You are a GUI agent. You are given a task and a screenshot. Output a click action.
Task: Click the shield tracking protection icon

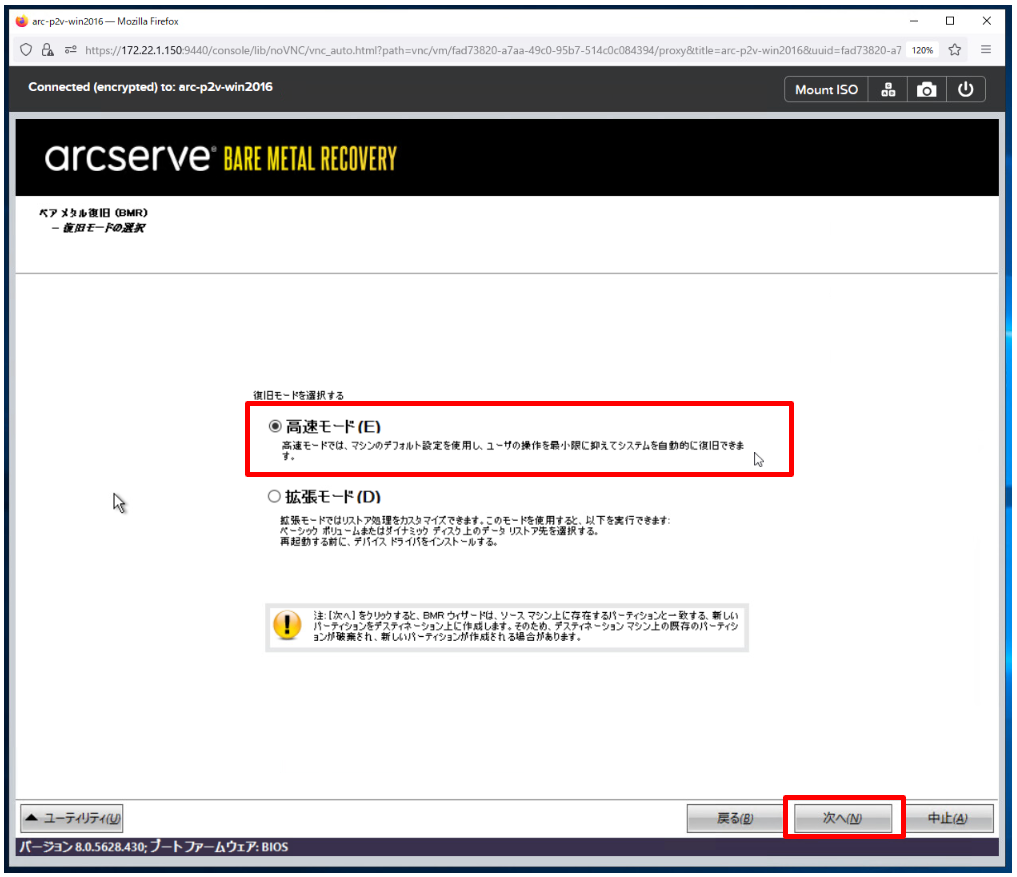26,50
